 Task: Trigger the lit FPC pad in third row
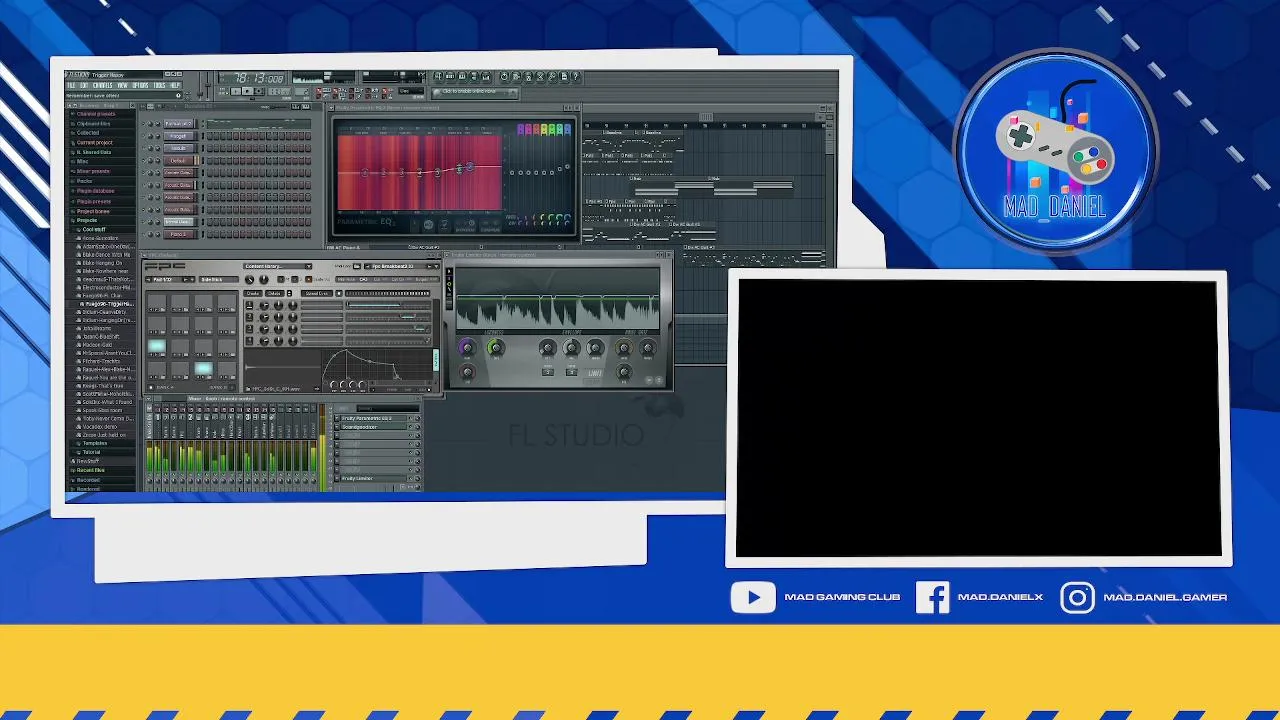pos(157,346)
